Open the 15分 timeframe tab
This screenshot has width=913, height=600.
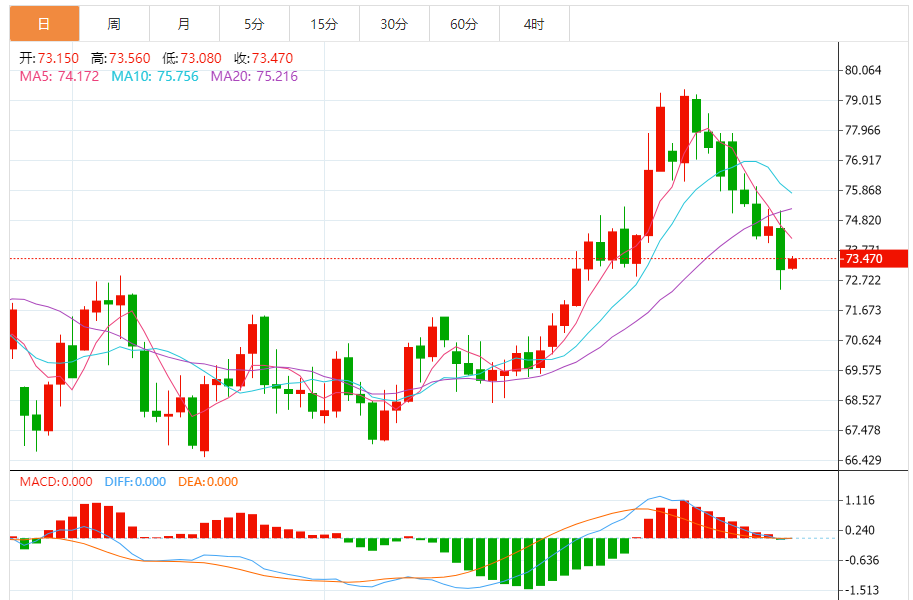point(324,24)
